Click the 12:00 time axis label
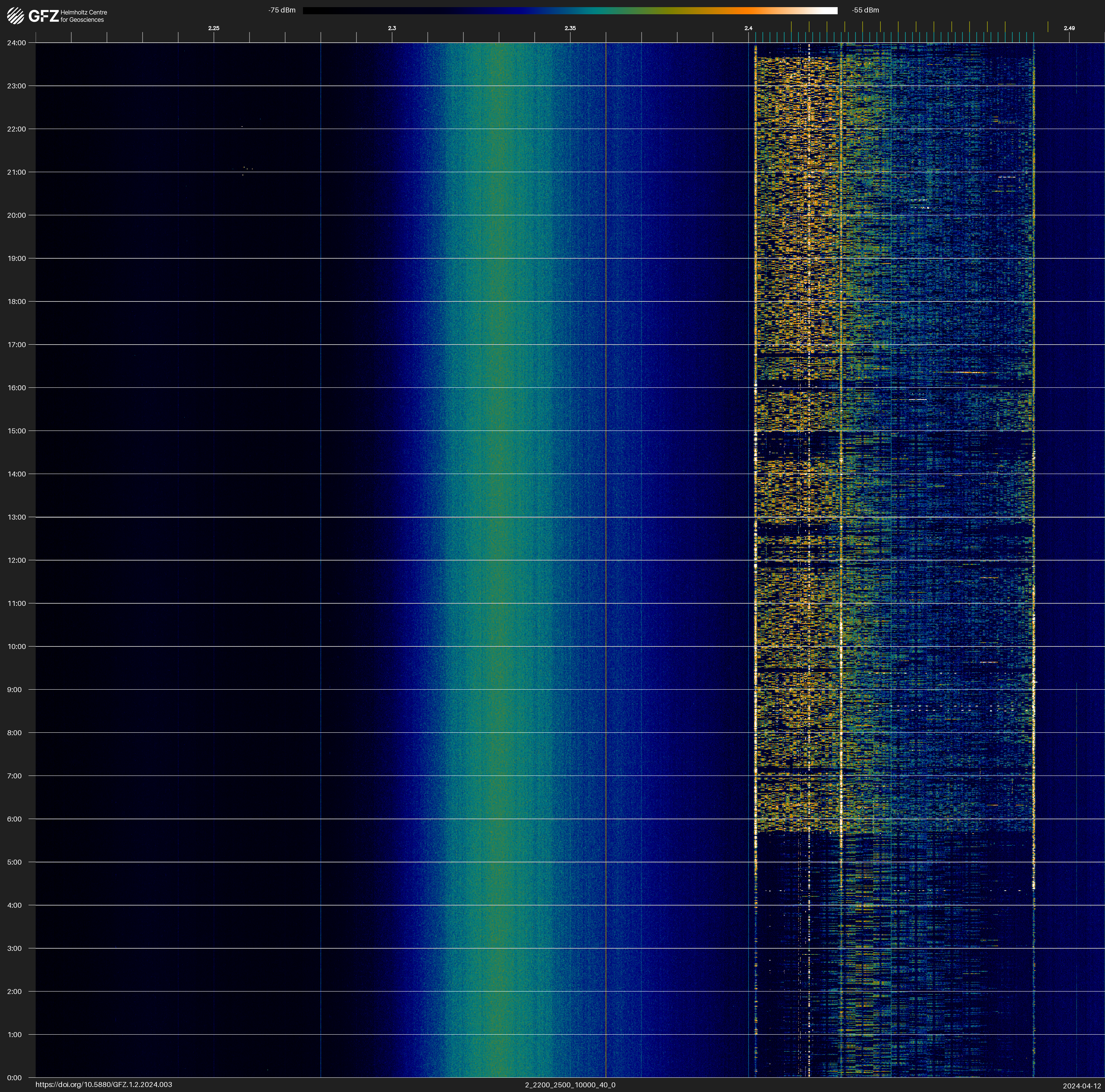This screenshot has width=1105, height=1092. click(x=16, y=560)
